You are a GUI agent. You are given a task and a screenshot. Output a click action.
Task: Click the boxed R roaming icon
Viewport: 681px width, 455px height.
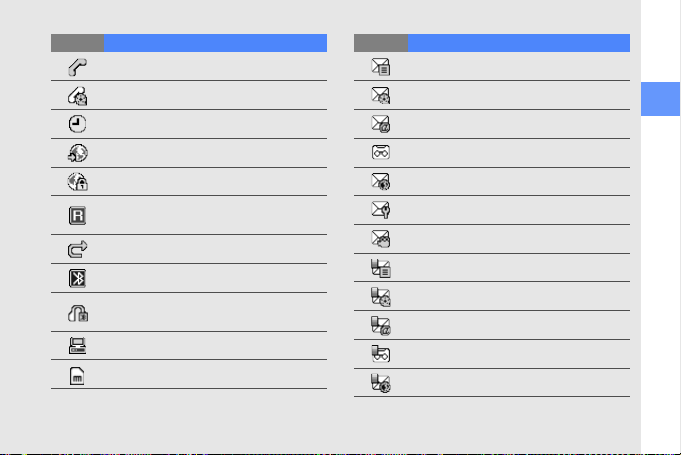(x=77, y=216)
